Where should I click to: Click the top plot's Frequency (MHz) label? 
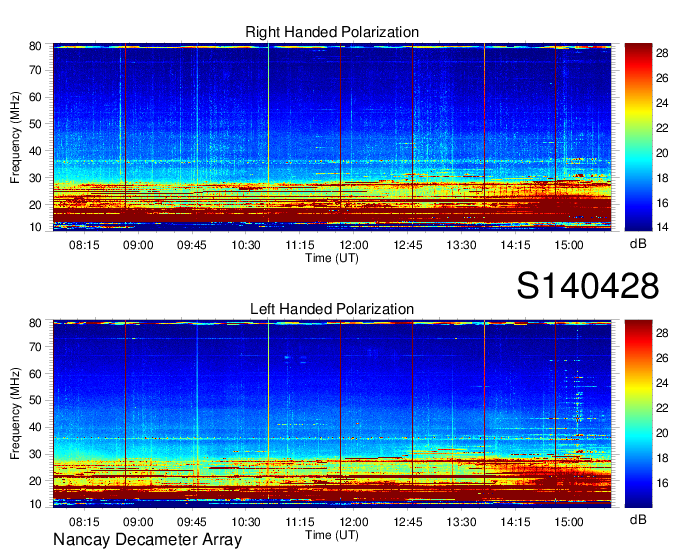click(15, 137)
